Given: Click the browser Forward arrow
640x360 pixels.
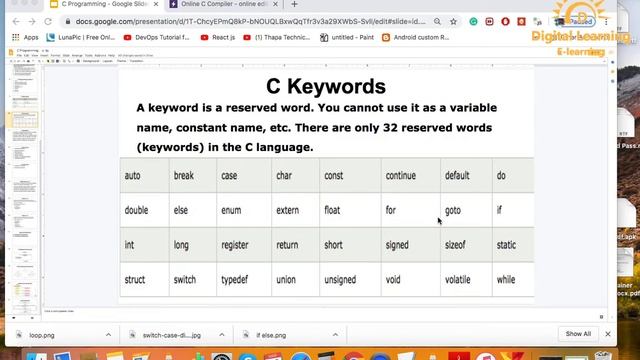Looking at the screenshot, I should [32, 22].
